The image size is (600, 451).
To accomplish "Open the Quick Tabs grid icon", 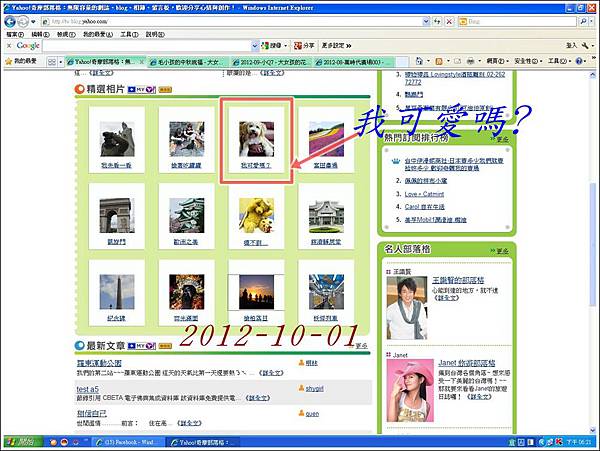I will click(52, 62).
